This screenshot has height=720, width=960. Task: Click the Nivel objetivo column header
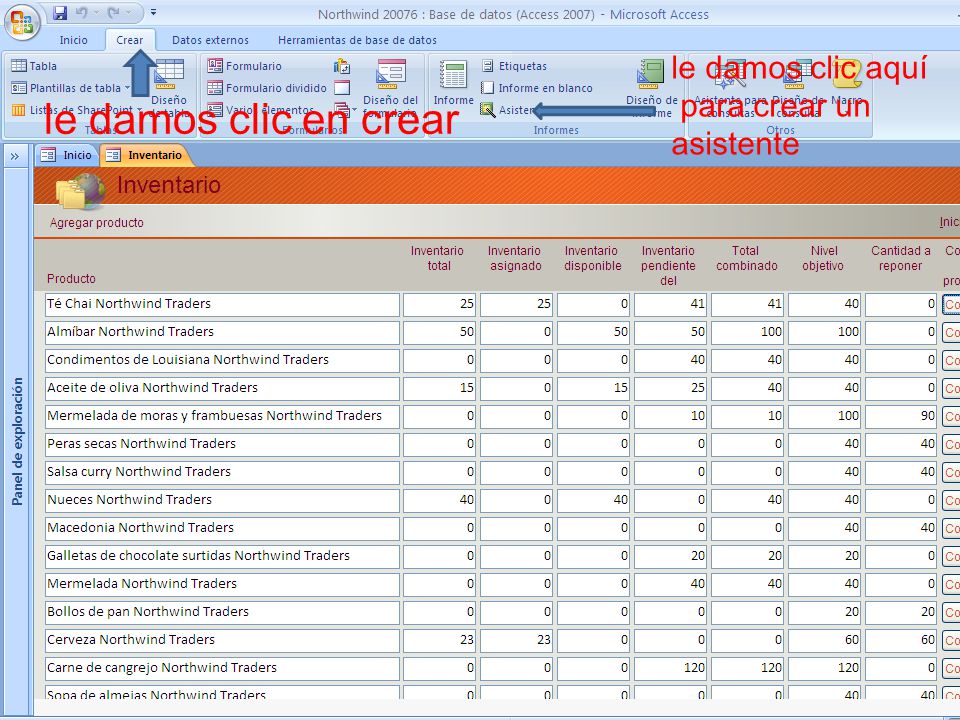pyautogui.click(x=823, y=258)
